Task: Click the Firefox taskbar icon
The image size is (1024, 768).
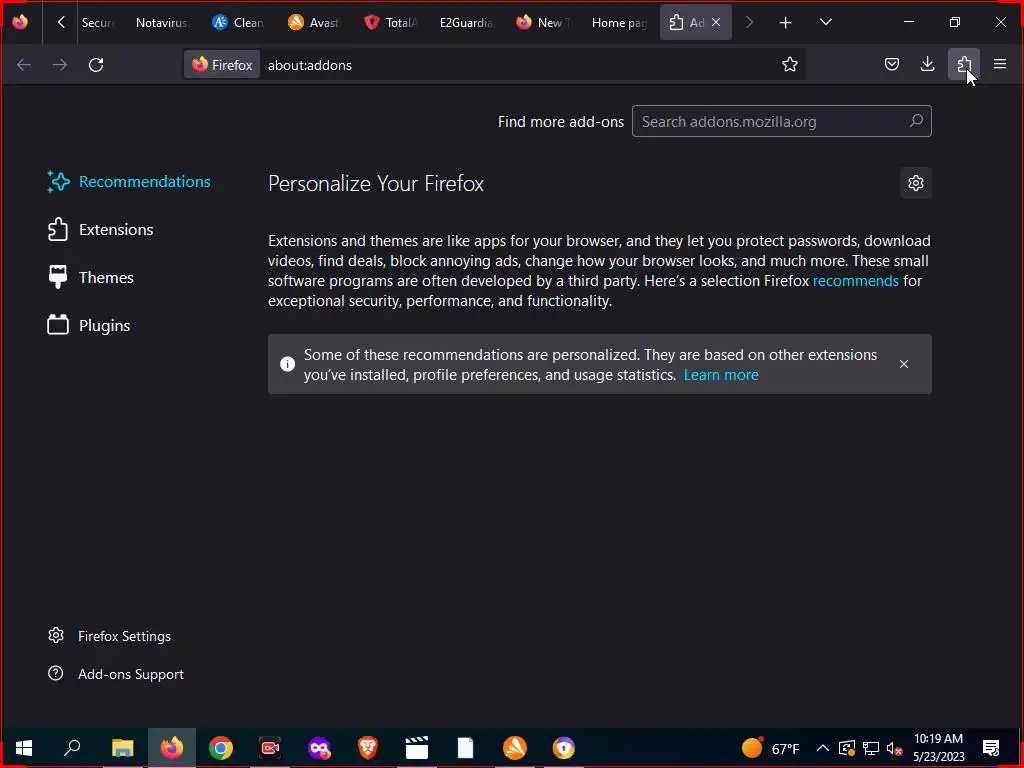Action: coord(172,748)
